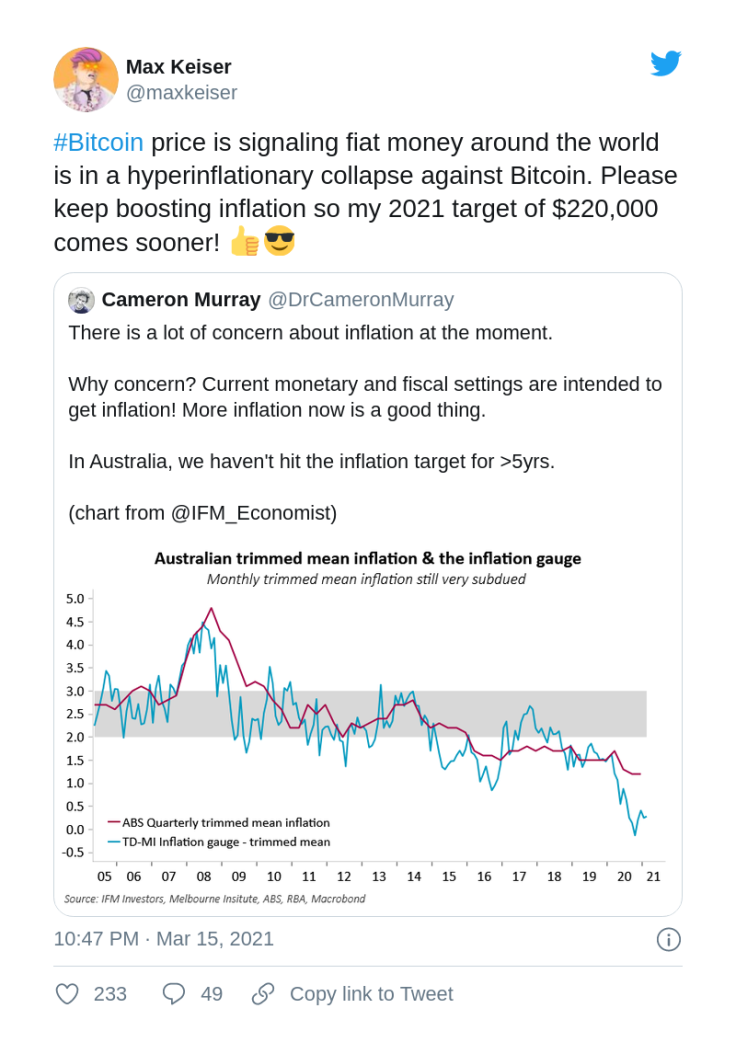The height and width of the screenshot is (1054, 736).
Task: Click the 233 likes count
Action: click(x=110, y=994)
